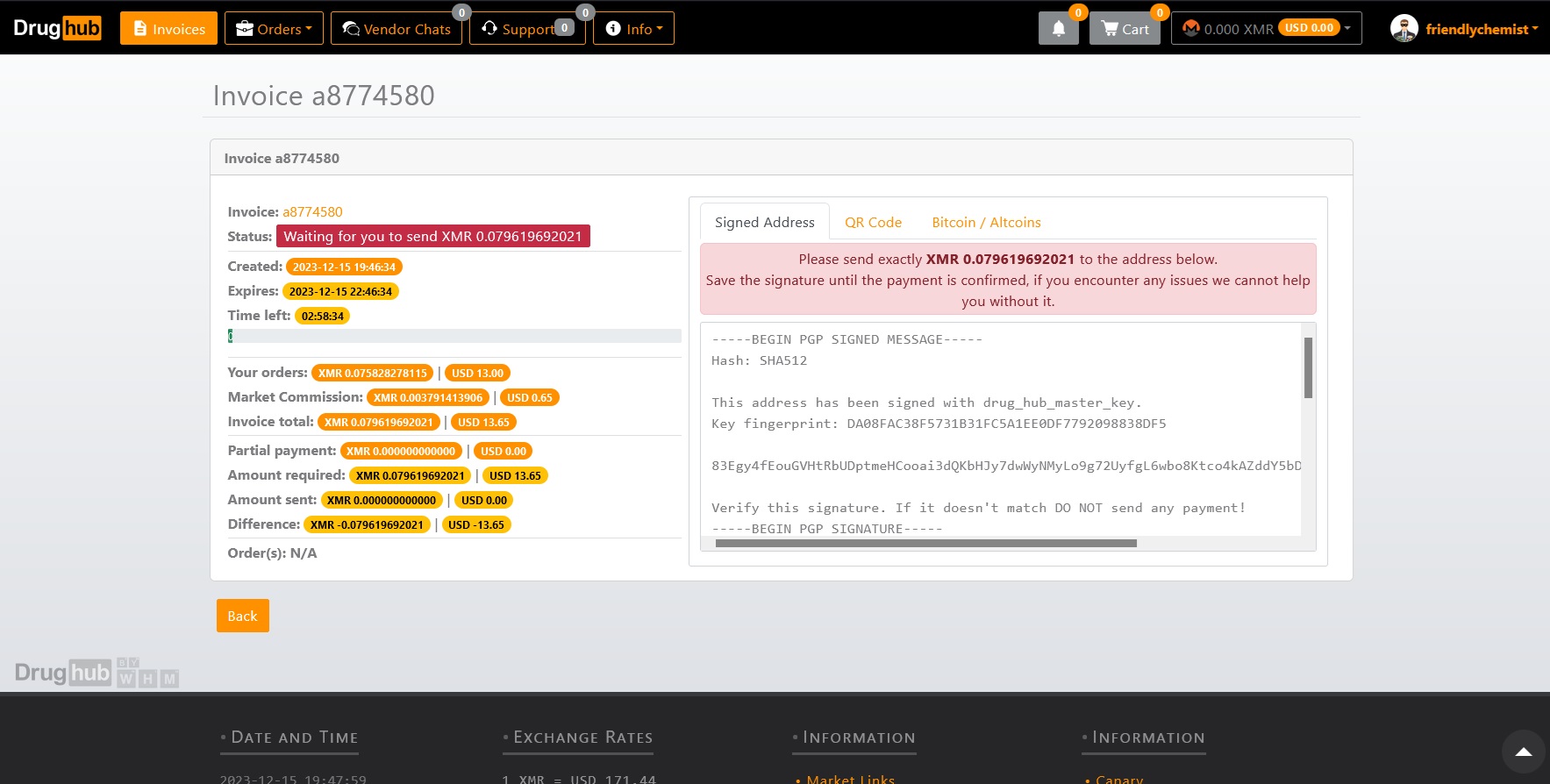
Task: Expand the Orders dropdown menu
Action: pyautogui.click(x=274, y=28)
